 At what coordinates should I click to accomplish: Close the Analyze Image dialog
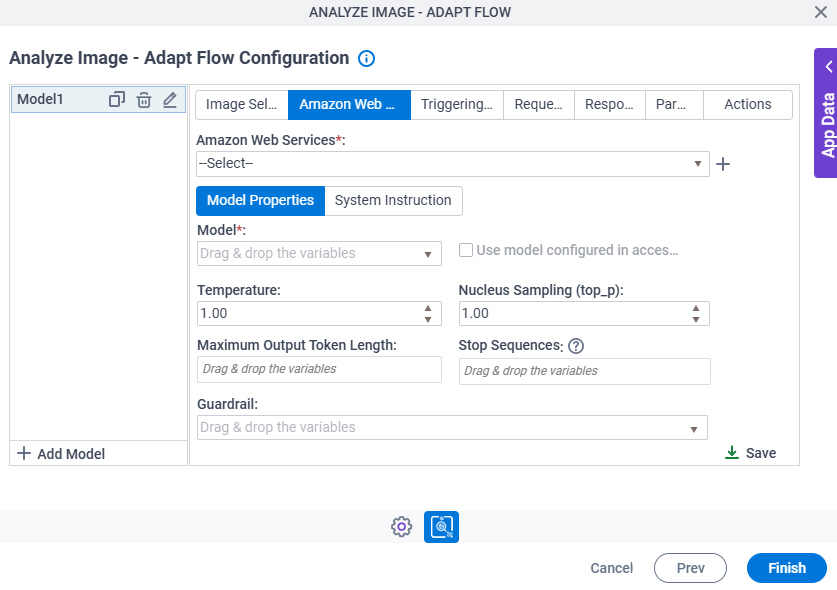pyautogui.click(x=820, y=12)
